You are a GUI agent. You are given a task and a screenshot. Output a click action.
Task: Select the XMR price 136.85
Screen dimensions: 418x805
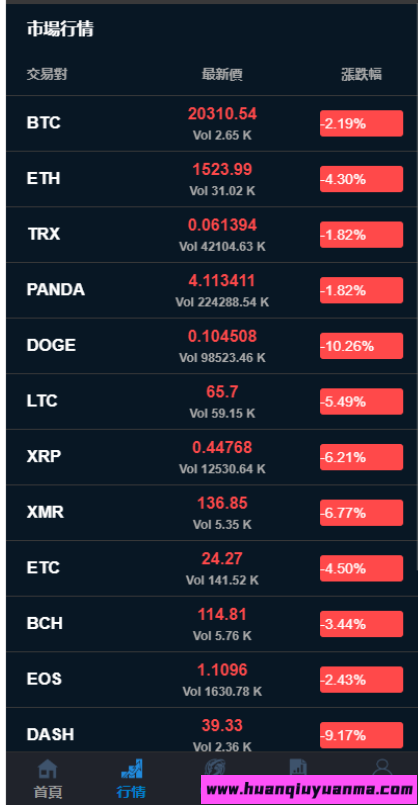[x=222, y=503]
